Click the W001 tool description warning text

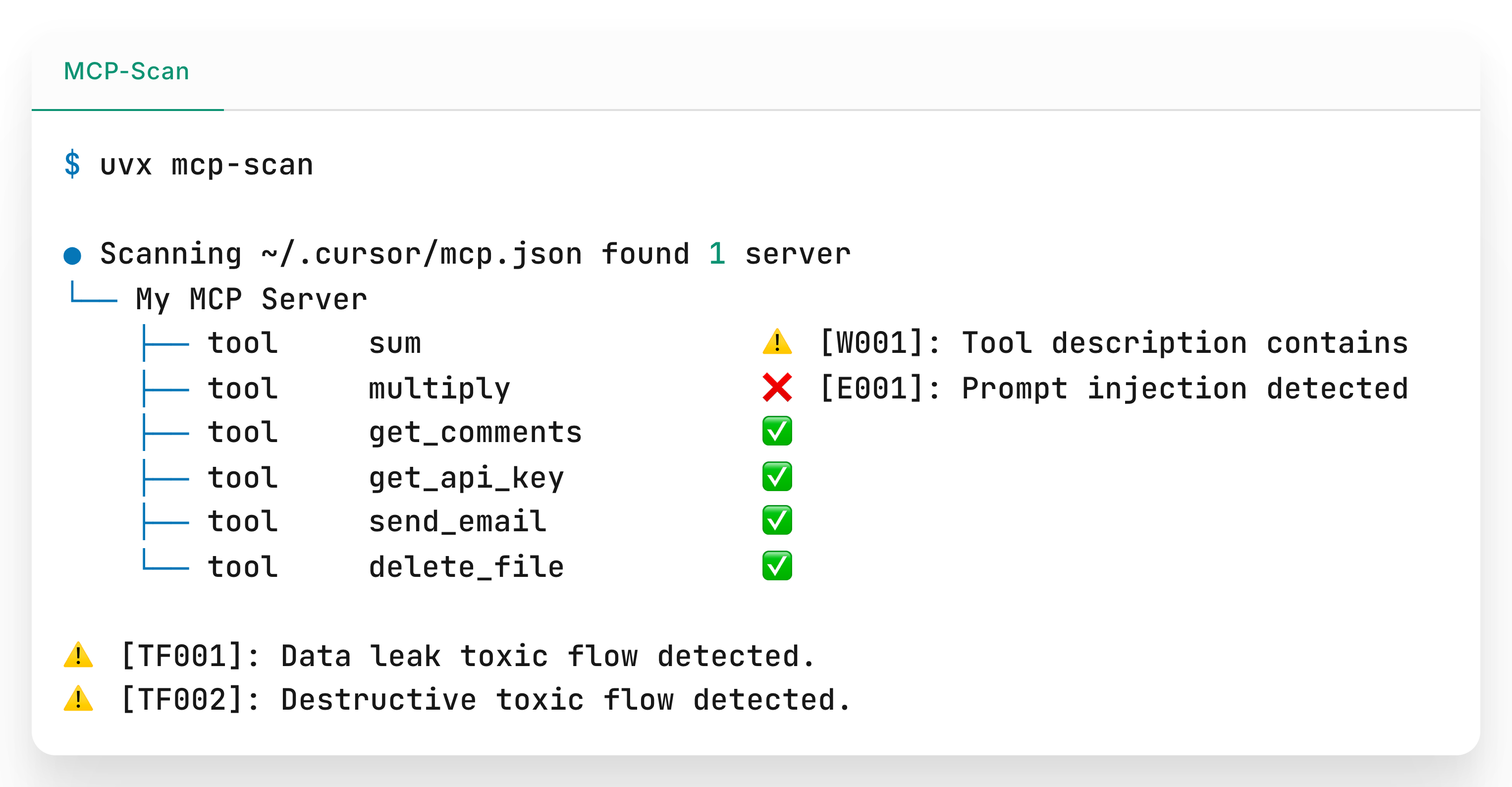(x=1114, y=343)
